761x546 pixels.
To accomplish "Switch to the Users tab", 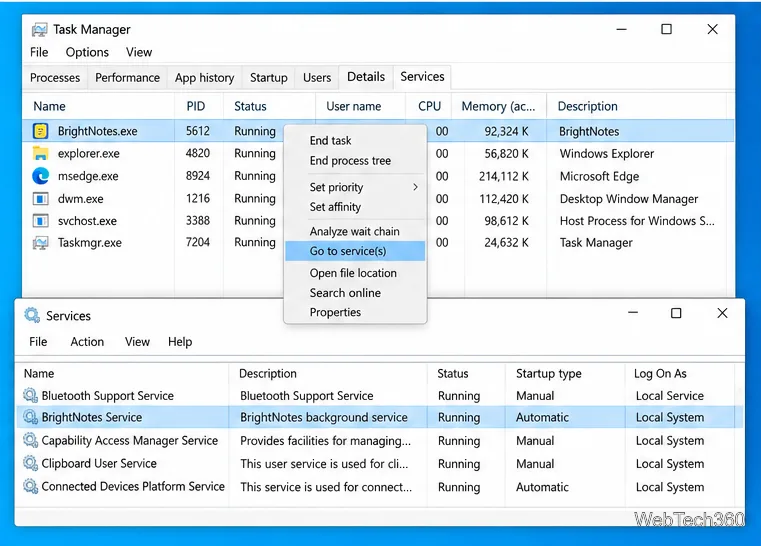I will [317, 78].
